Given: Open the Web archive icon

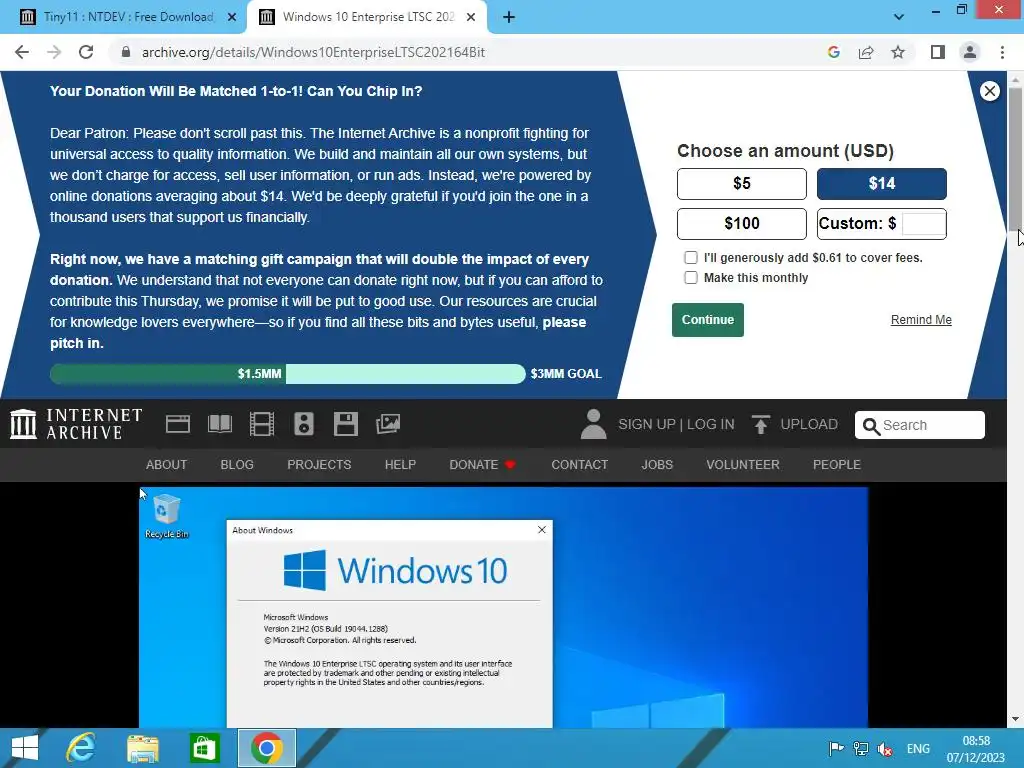Looking at the screenshot, I should [x=178, y=424].
